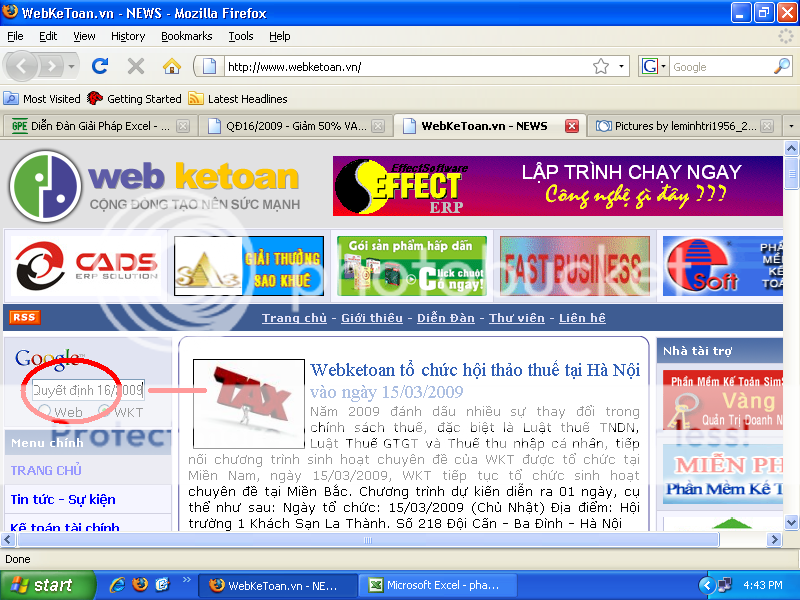Select the Web radio button

point(45,412)
